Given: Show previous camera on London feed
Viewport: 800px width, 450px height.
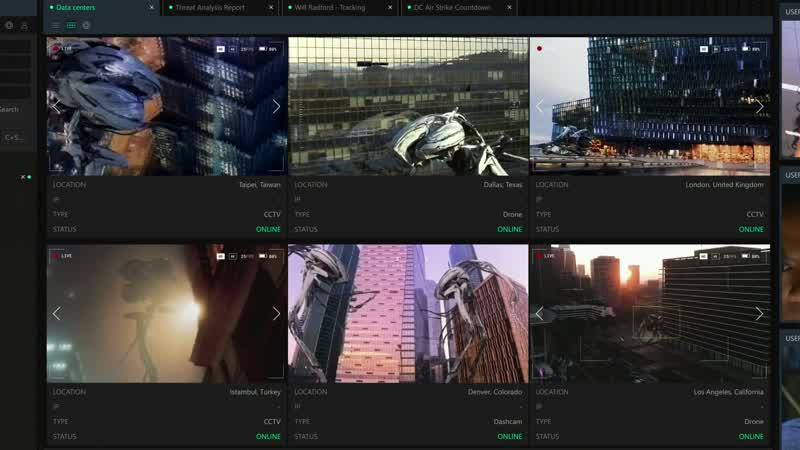Looking at the screenshot, I should (x=539, y=106).
